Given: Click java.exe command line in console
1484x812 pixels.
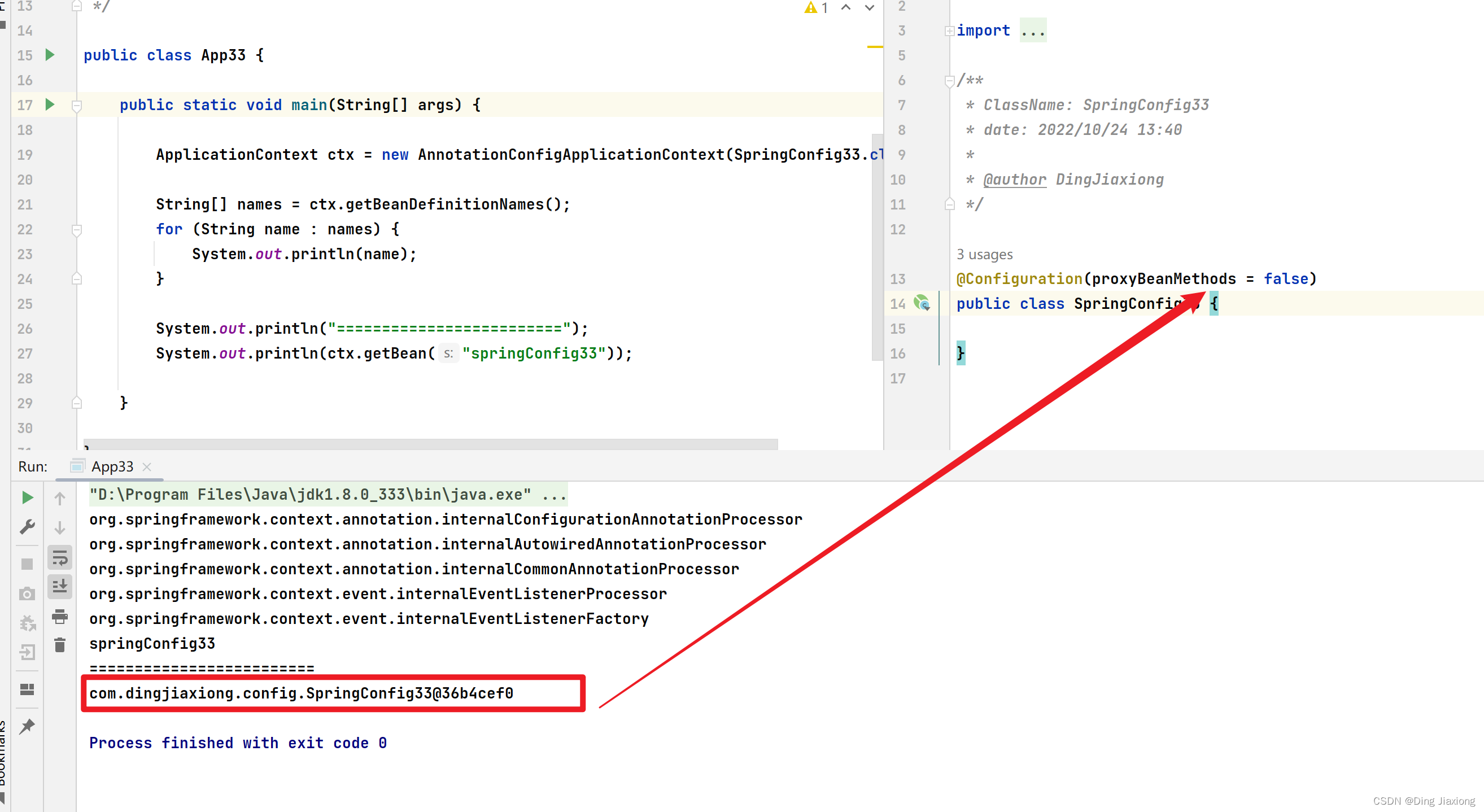Looking at the screenshot, I should click(x=328, y=495).
